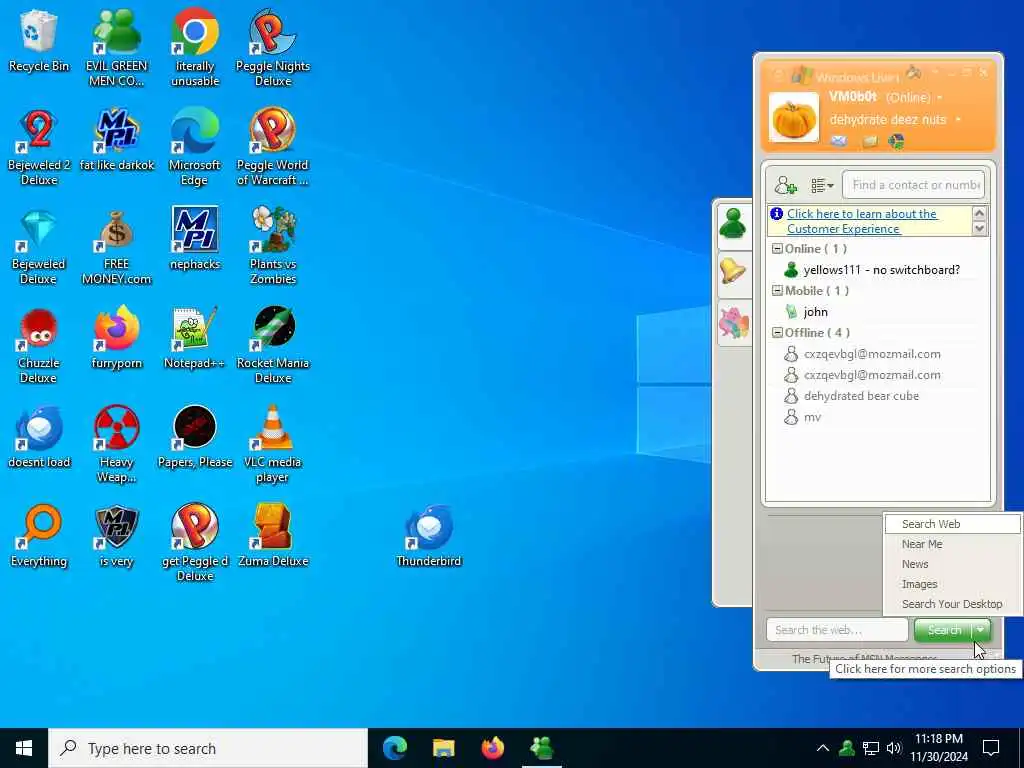Open the e-mail inbox envelope icon
This screenshot has width=1024, height=768.
point(839,141)
